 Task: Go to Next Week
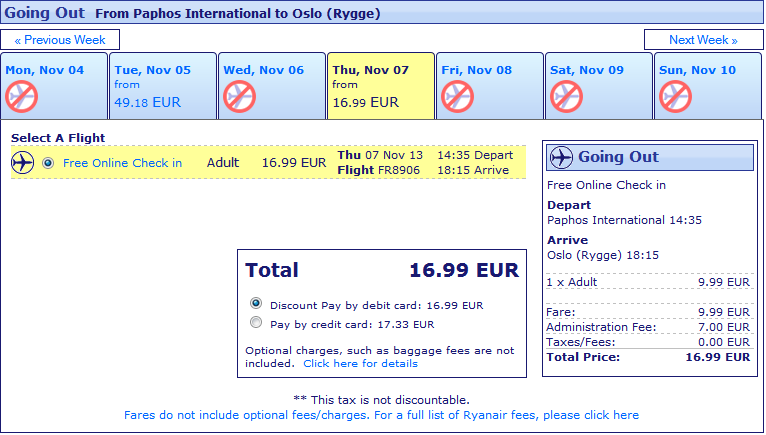click(x=703, y=40)
